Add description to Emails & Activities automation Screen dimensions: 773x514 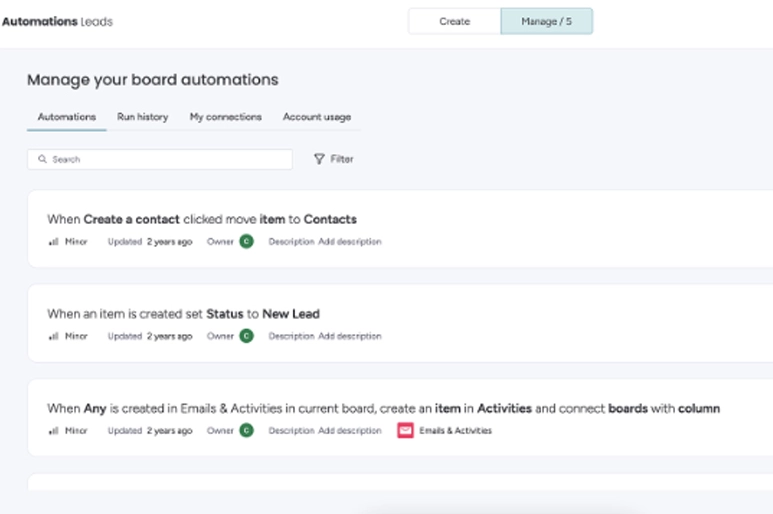[x=349, y=430]
